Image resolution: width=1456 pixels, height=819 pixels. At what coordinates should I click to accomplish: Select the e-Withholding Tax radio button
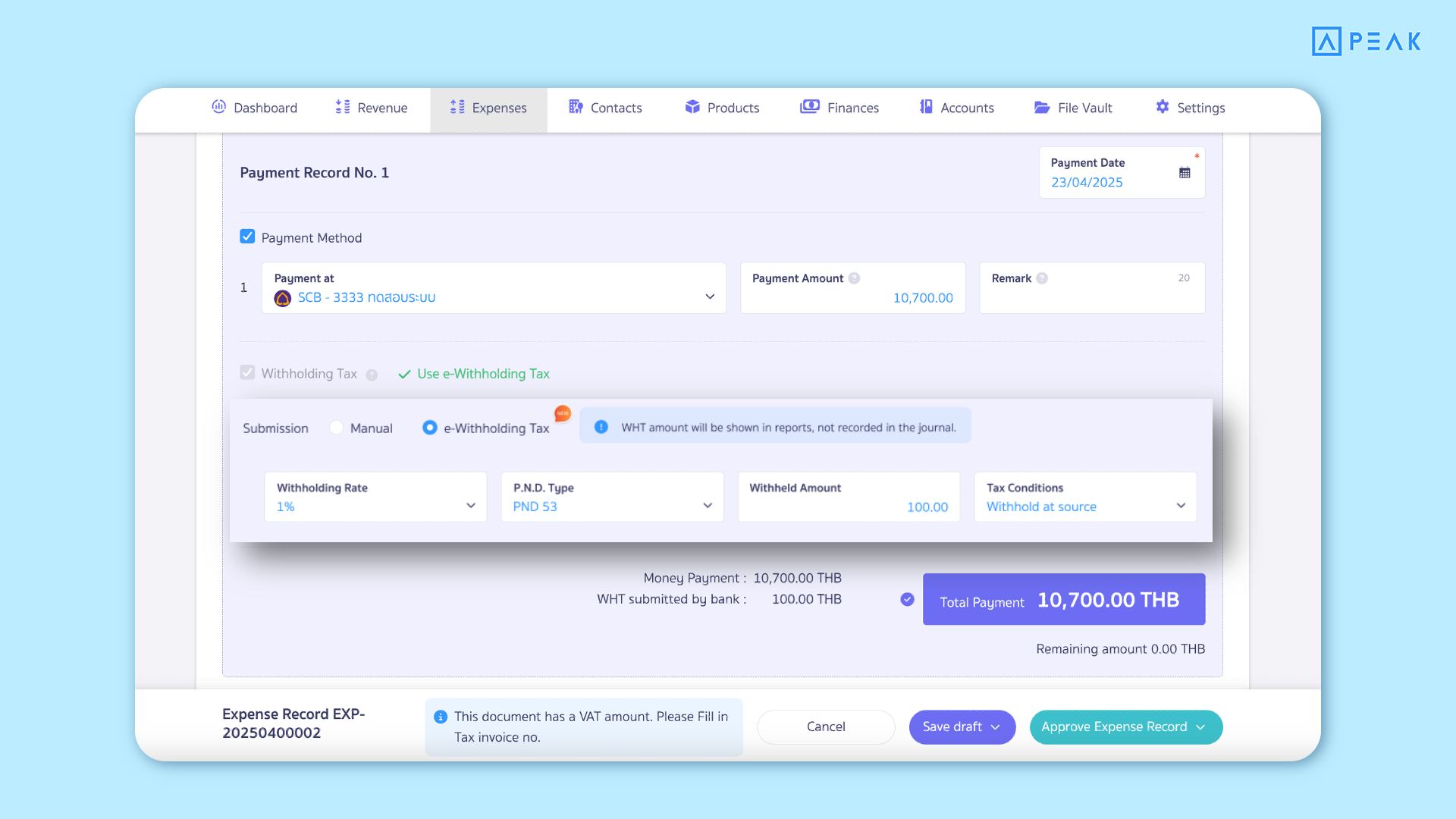(x=430, y=427)
